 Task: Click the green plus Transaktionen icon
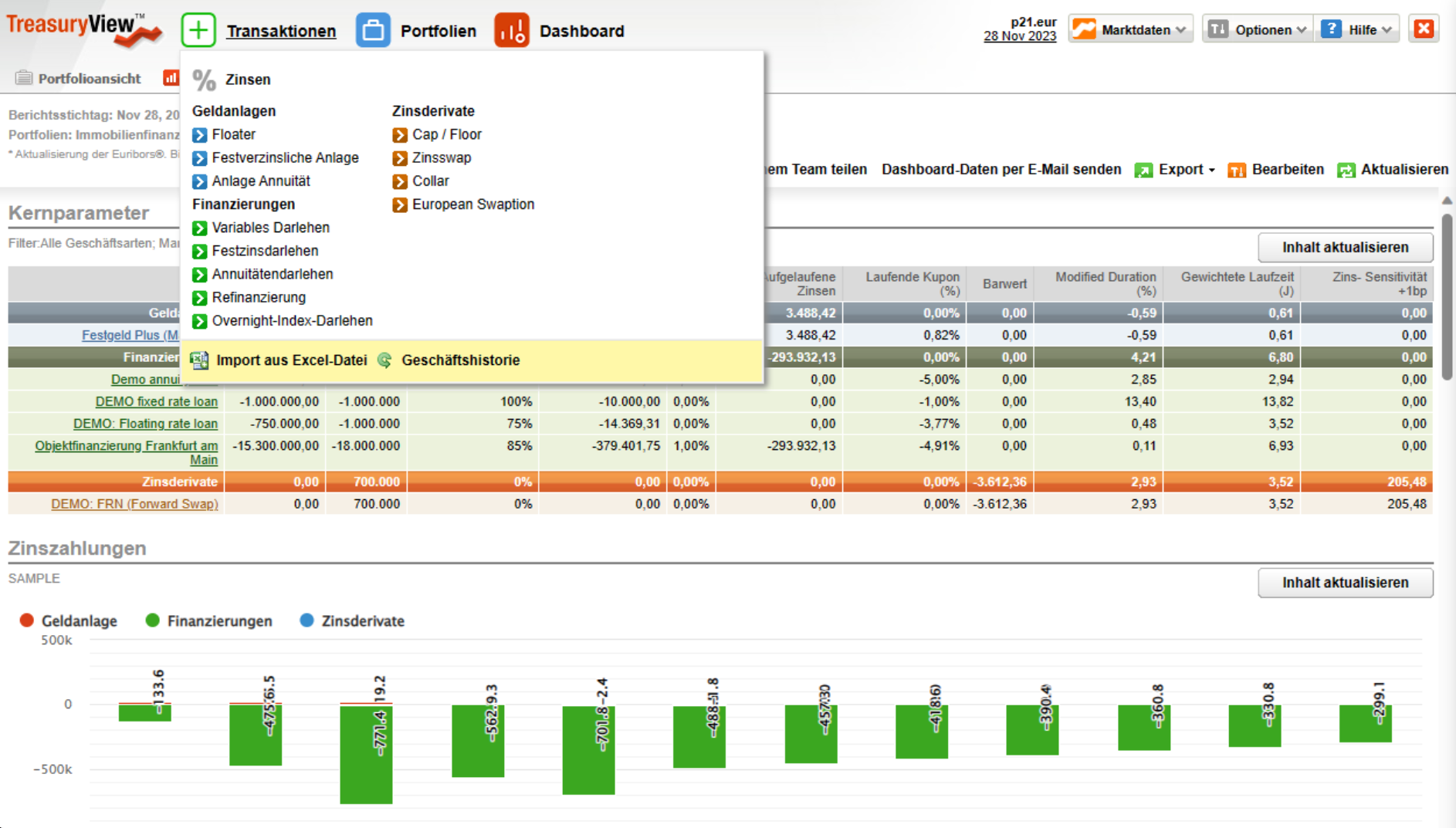(x=198, y=31)
